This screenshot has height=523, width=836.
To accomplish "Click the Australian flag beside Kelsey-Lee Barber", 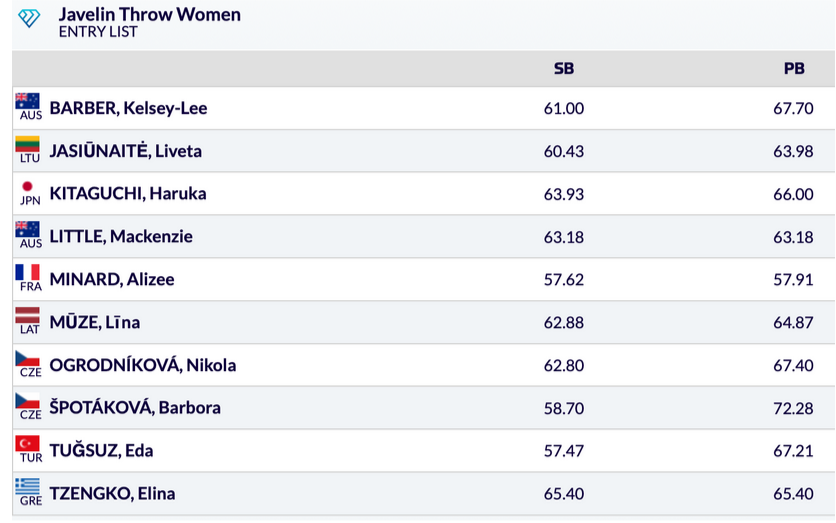I will pos(28,101).
